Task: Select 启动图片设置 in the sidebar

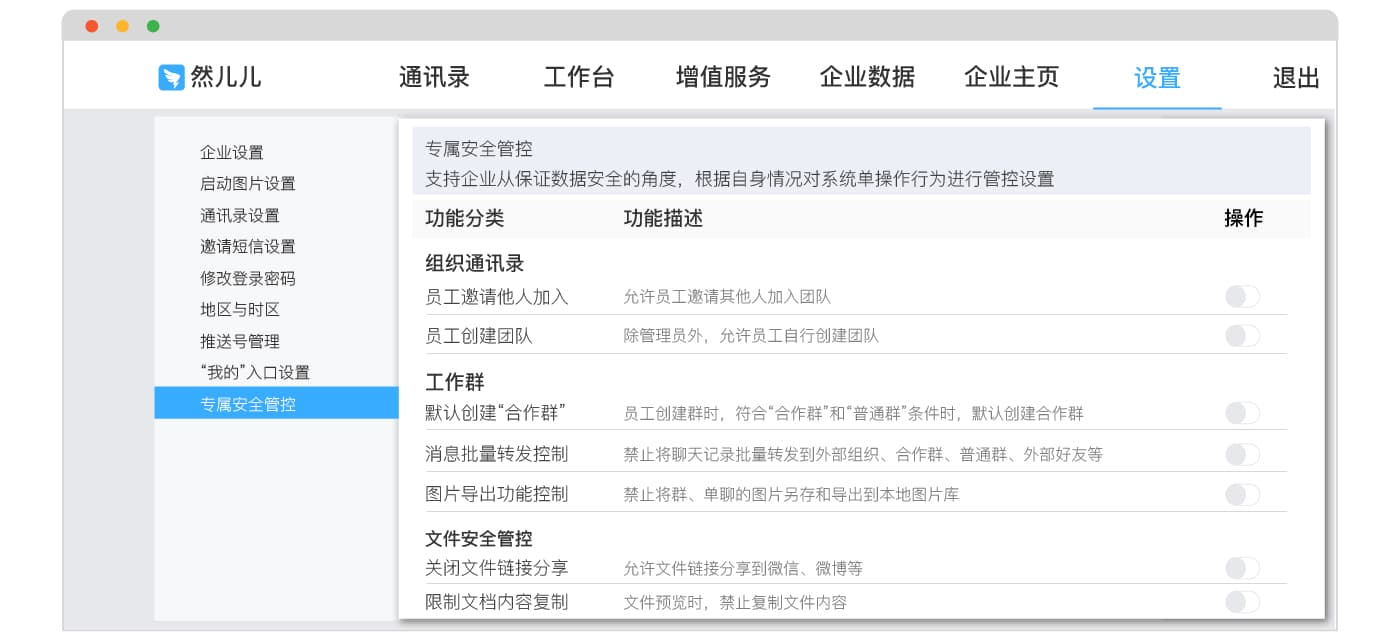Action: (248, 184)
